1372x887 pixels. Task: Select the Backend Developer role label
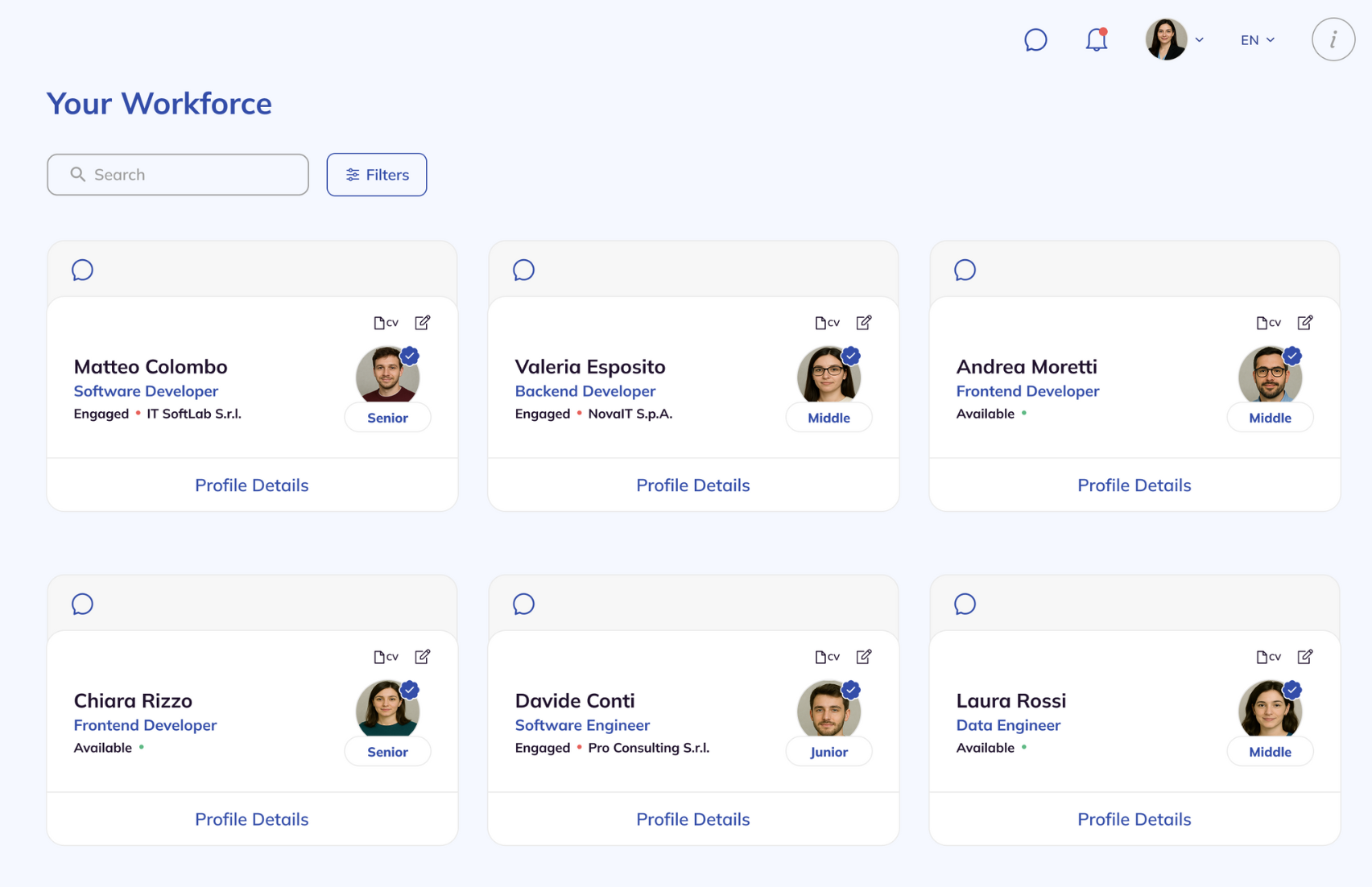pyautogui.click(x=585, y=391)
